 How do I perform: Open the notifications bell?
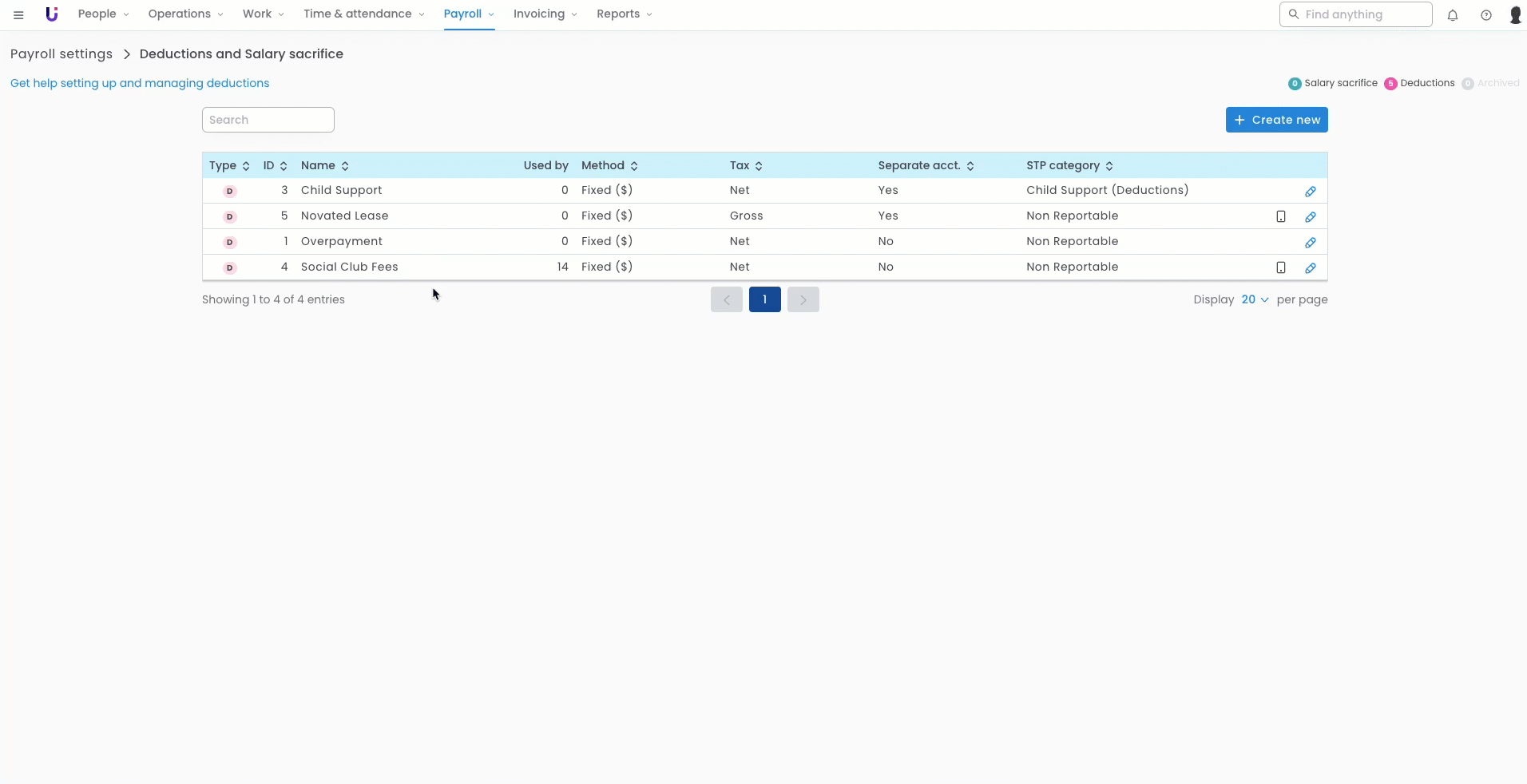click(x=1452, y=15)
